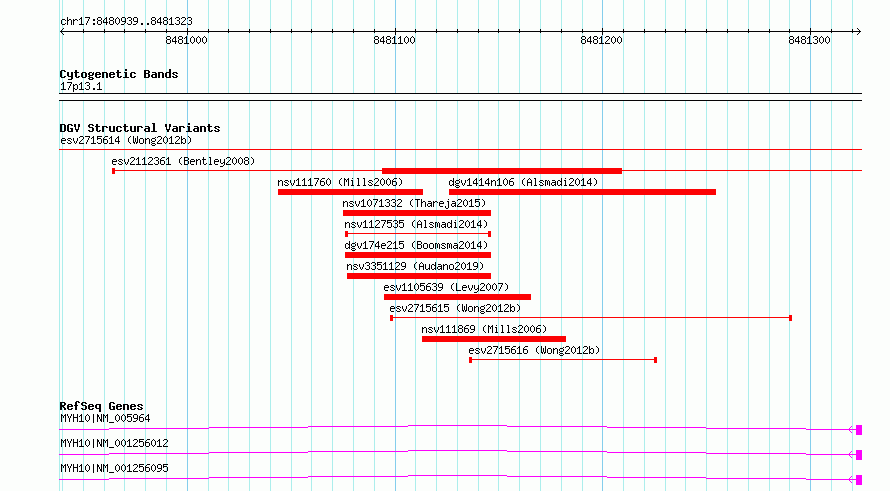Click the 8481000 ruler position
Image resolution: width=890 pixels, height=491 pixels.
tap(186, 40)
